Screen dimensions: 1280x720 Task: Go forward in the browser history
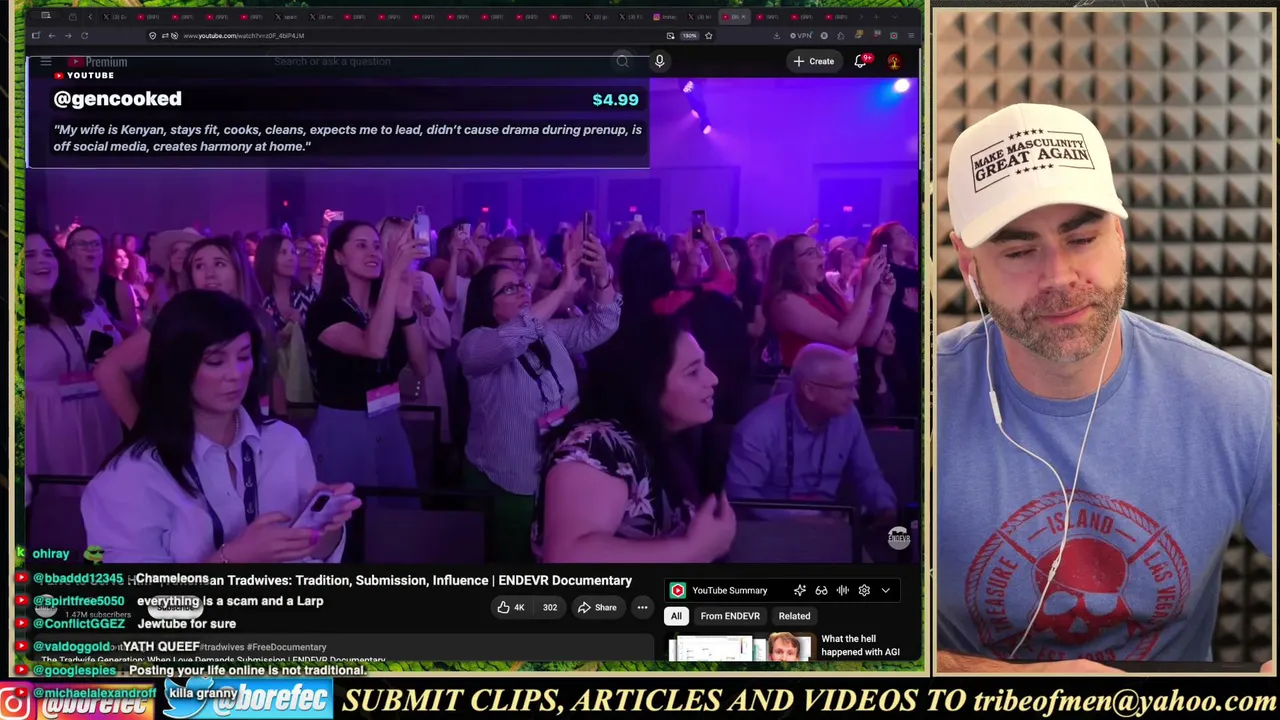click(67, 36)
